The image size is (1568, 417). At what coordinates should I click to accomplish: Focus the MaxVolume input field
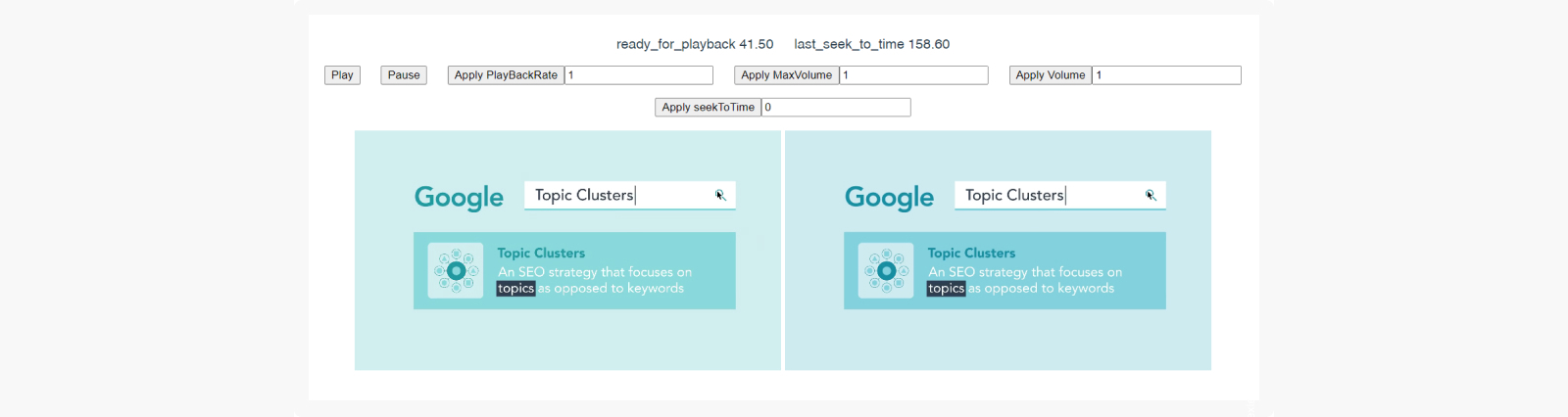(913, 75)
